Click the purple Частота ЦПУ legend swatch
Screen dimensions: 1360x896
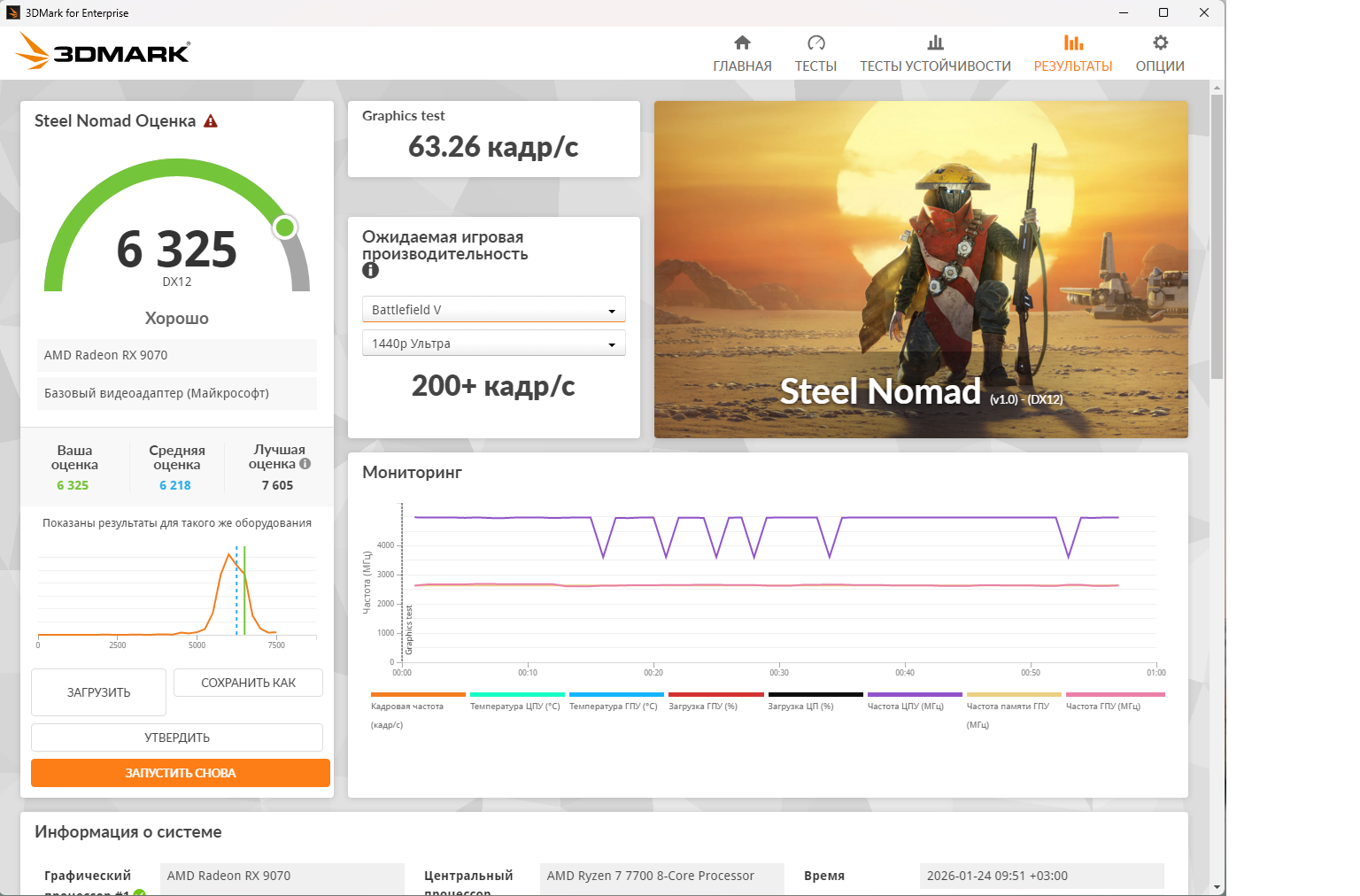point(915,694)
